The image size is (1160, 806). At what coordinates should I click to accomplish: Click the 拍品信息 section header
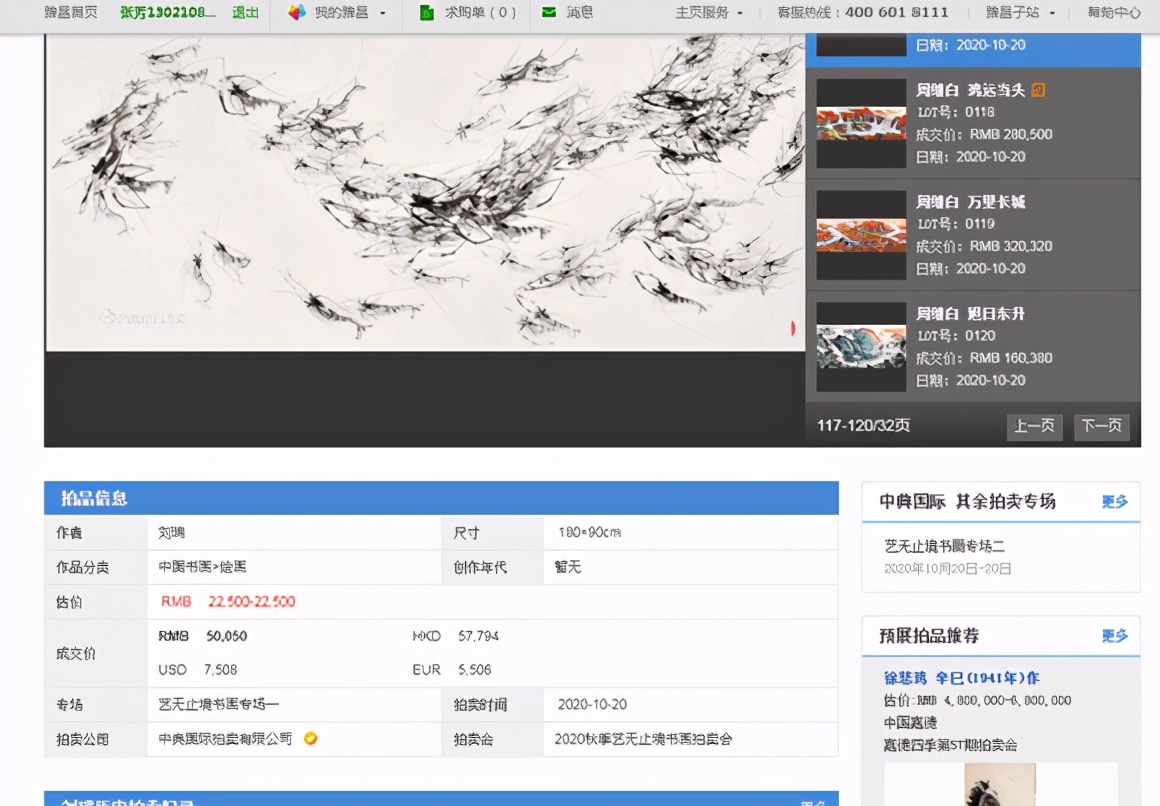[441, 498]
